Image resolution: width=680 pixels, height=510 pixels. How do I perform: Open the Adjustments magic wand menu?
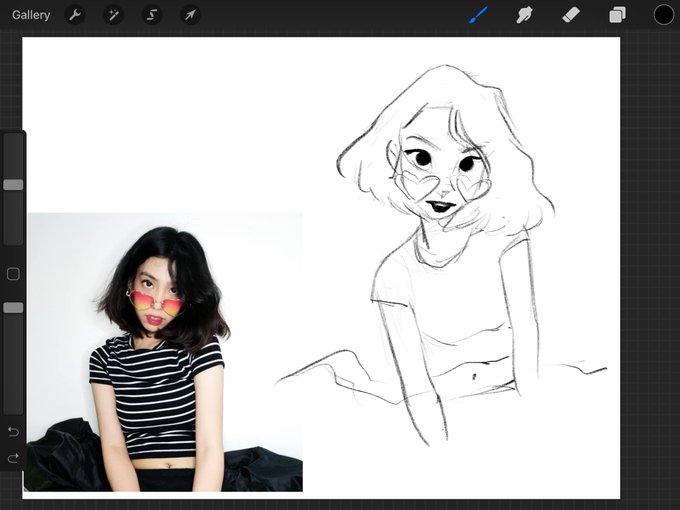(x=114, y=15)
